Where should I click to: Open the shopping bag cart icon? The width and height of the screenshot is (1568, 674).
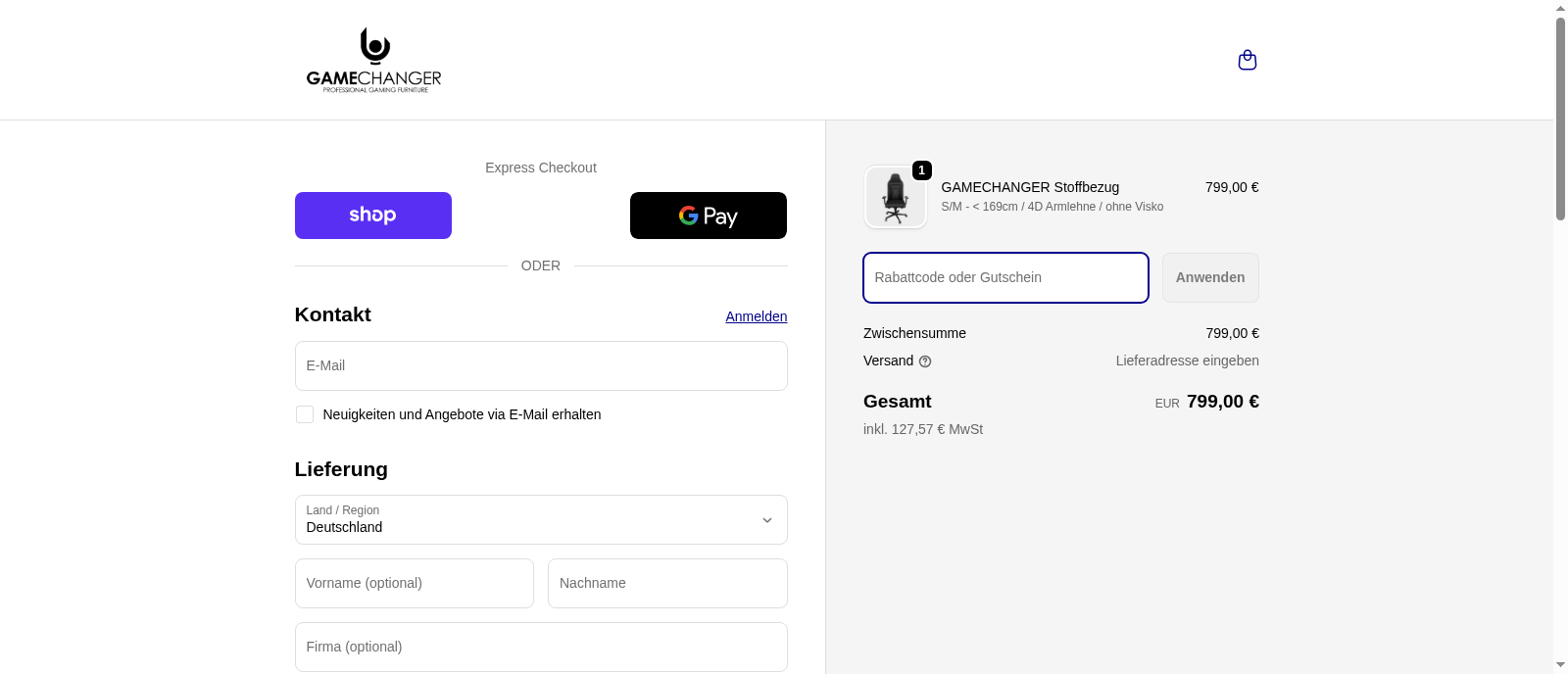point(1247,61)
